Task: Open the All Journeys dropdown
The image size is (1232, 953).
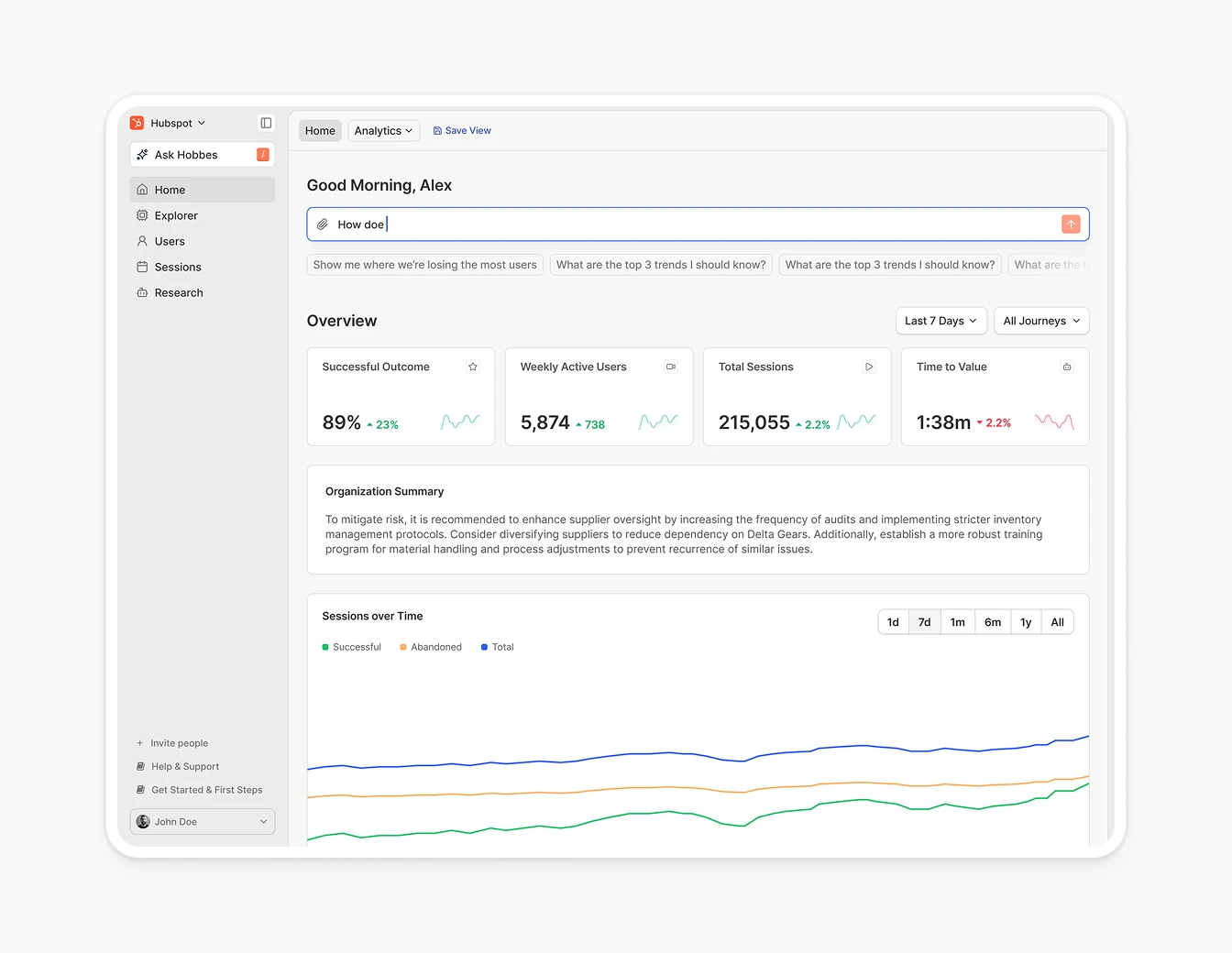Action: coord(1041,321)
